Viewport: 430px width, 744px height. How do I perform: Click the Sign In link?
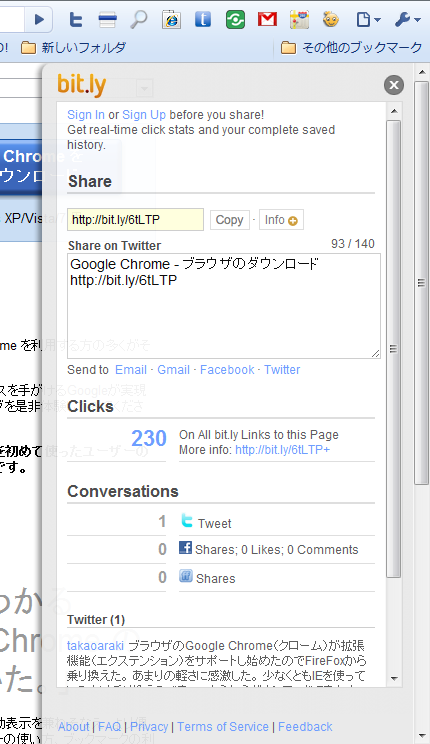(x=86, y=115)
